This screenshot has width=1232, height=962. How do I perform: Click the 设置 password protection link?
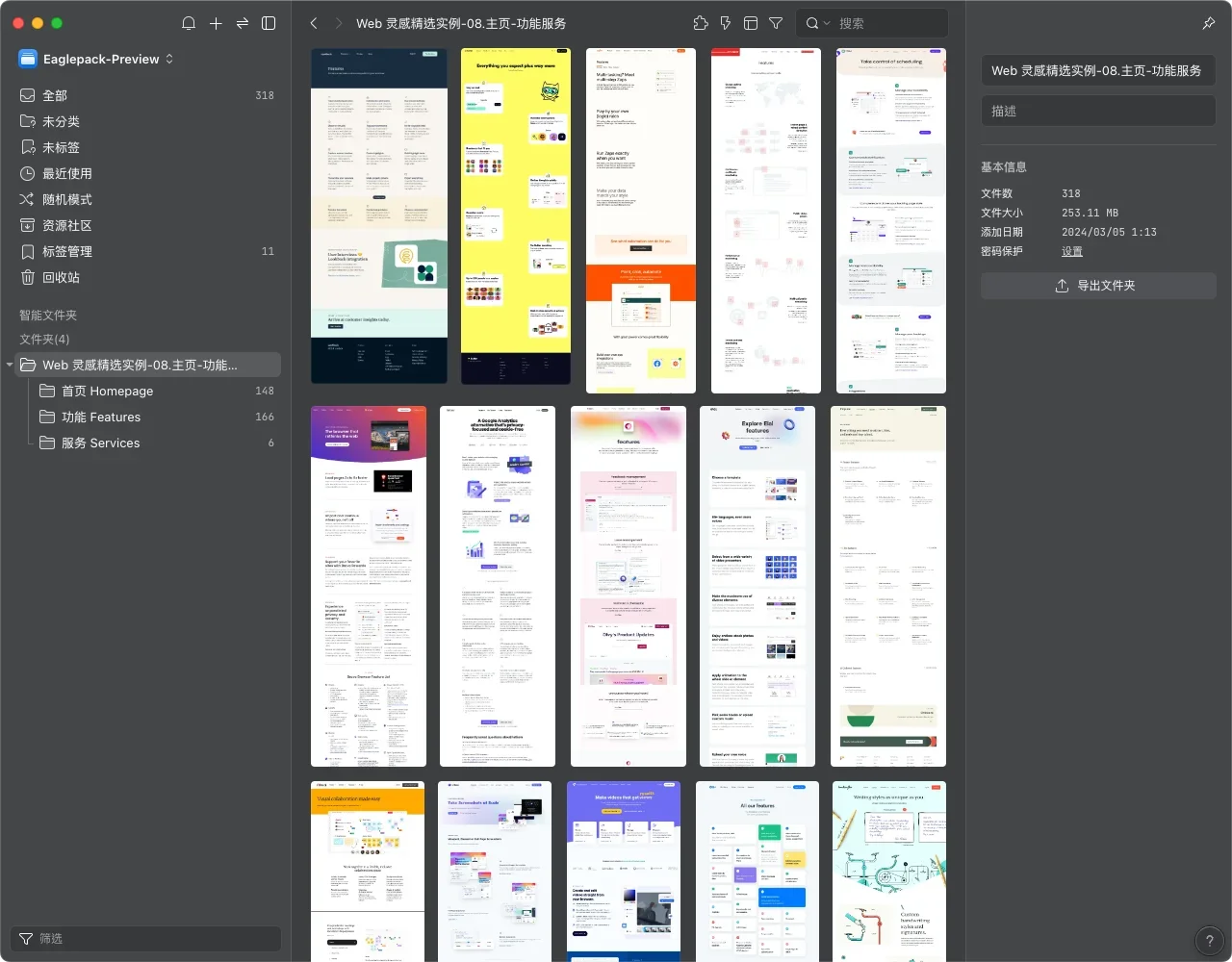1071,251
